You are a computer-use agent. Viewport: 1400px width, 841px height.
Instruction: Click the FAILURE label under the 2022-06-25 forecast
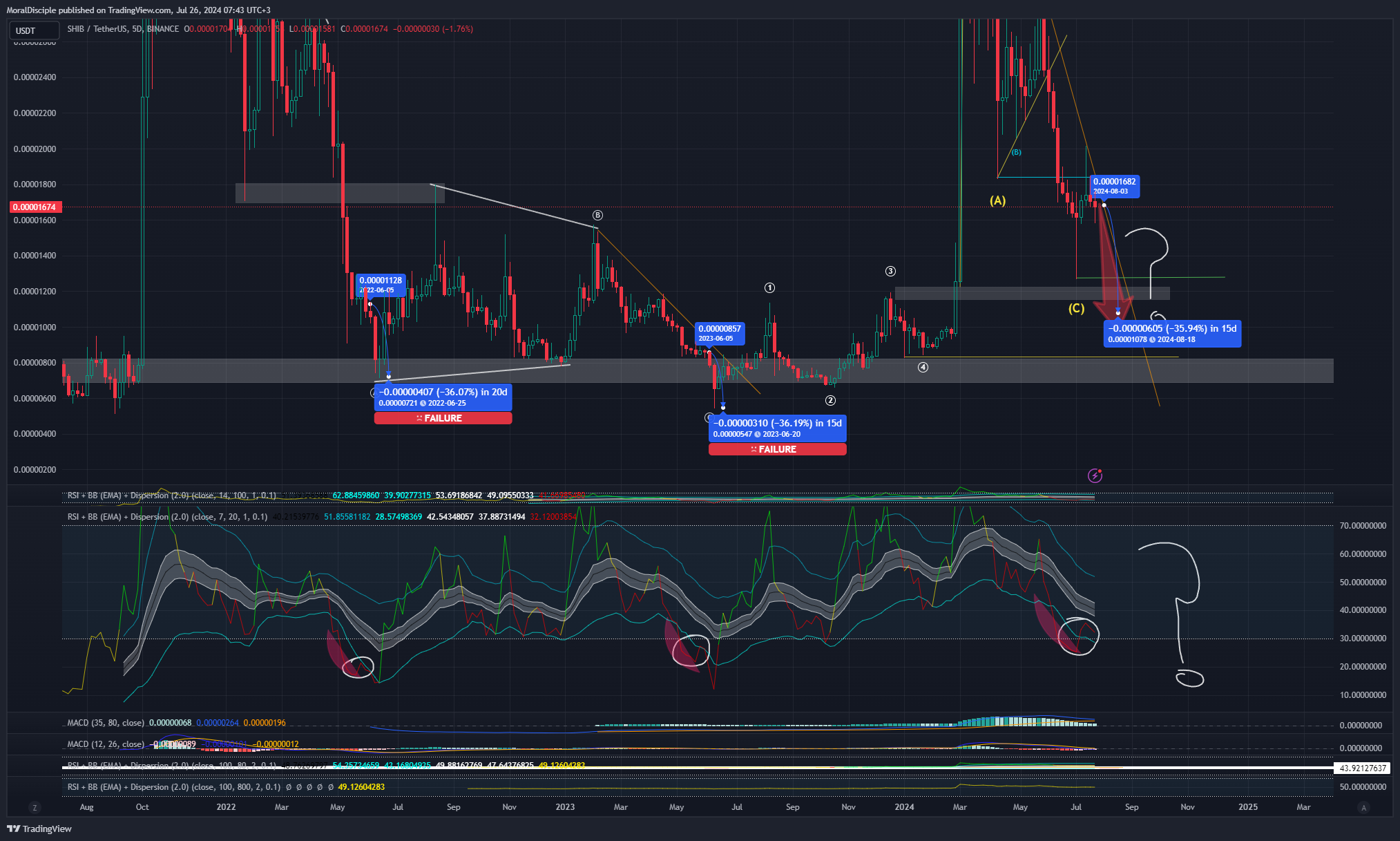pos(443,418)
